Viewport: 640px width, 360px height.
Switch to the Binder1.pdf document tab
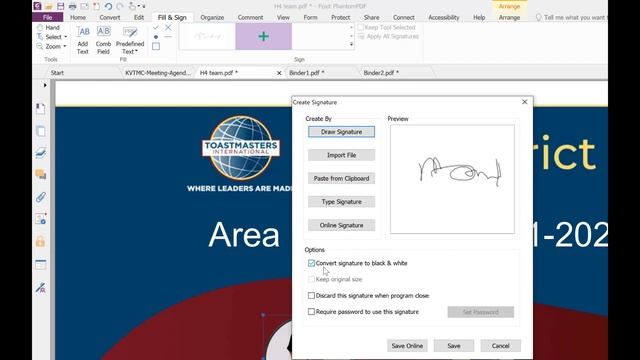coord(307,73)
